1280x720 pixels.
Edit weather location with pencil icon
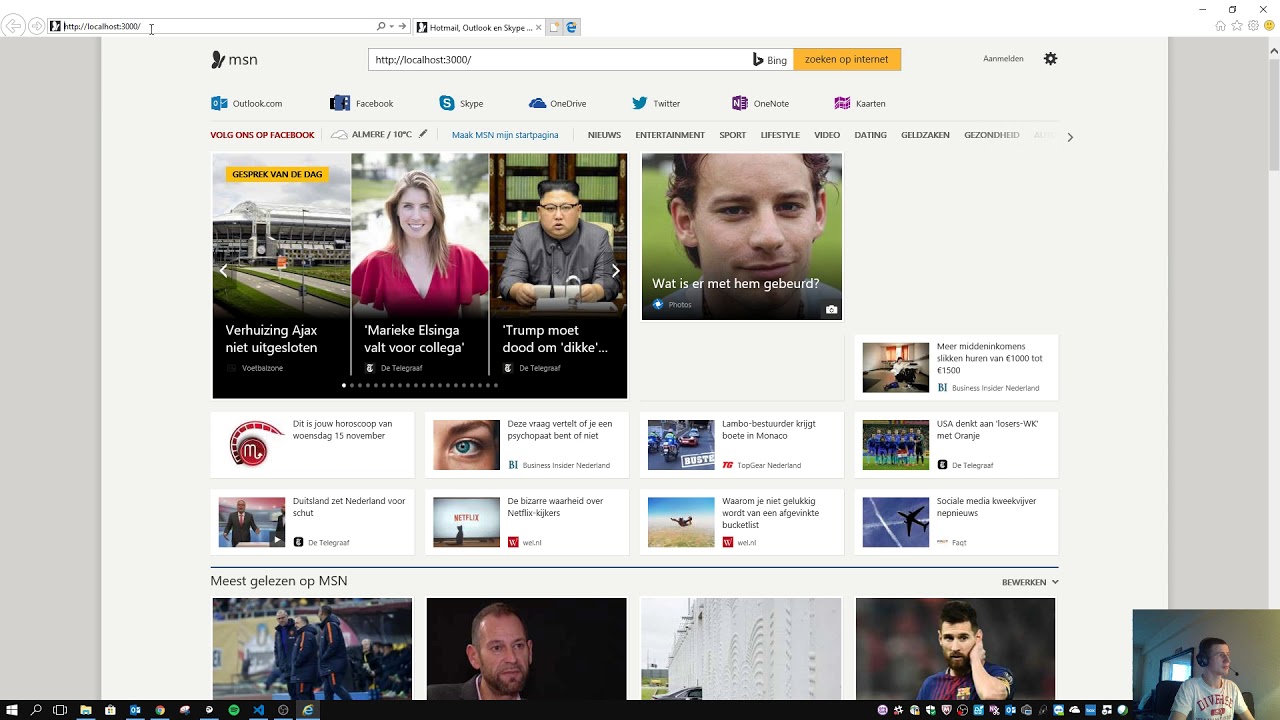[423, 134]
